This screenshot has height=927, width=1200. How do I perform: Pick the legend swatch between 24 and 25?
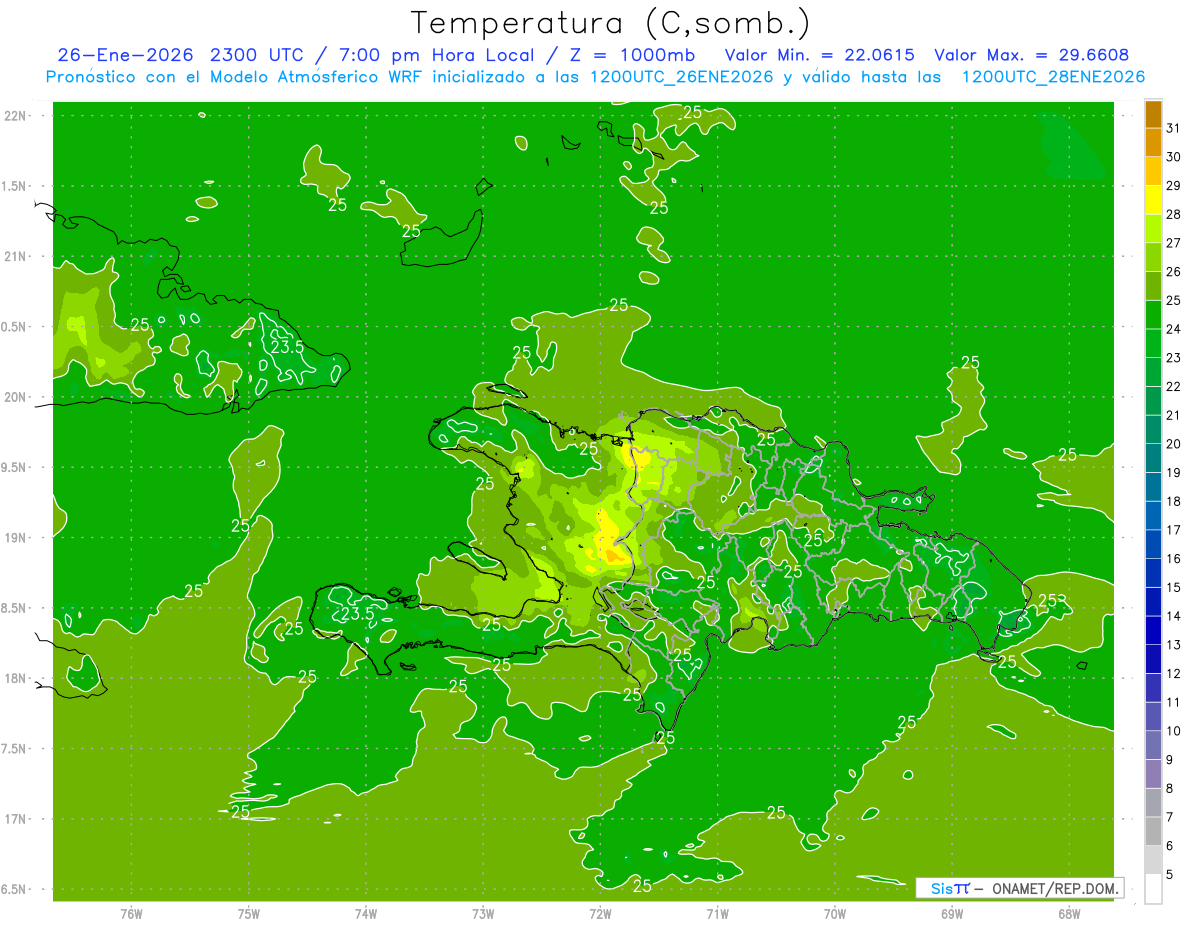coord(1153,315)
